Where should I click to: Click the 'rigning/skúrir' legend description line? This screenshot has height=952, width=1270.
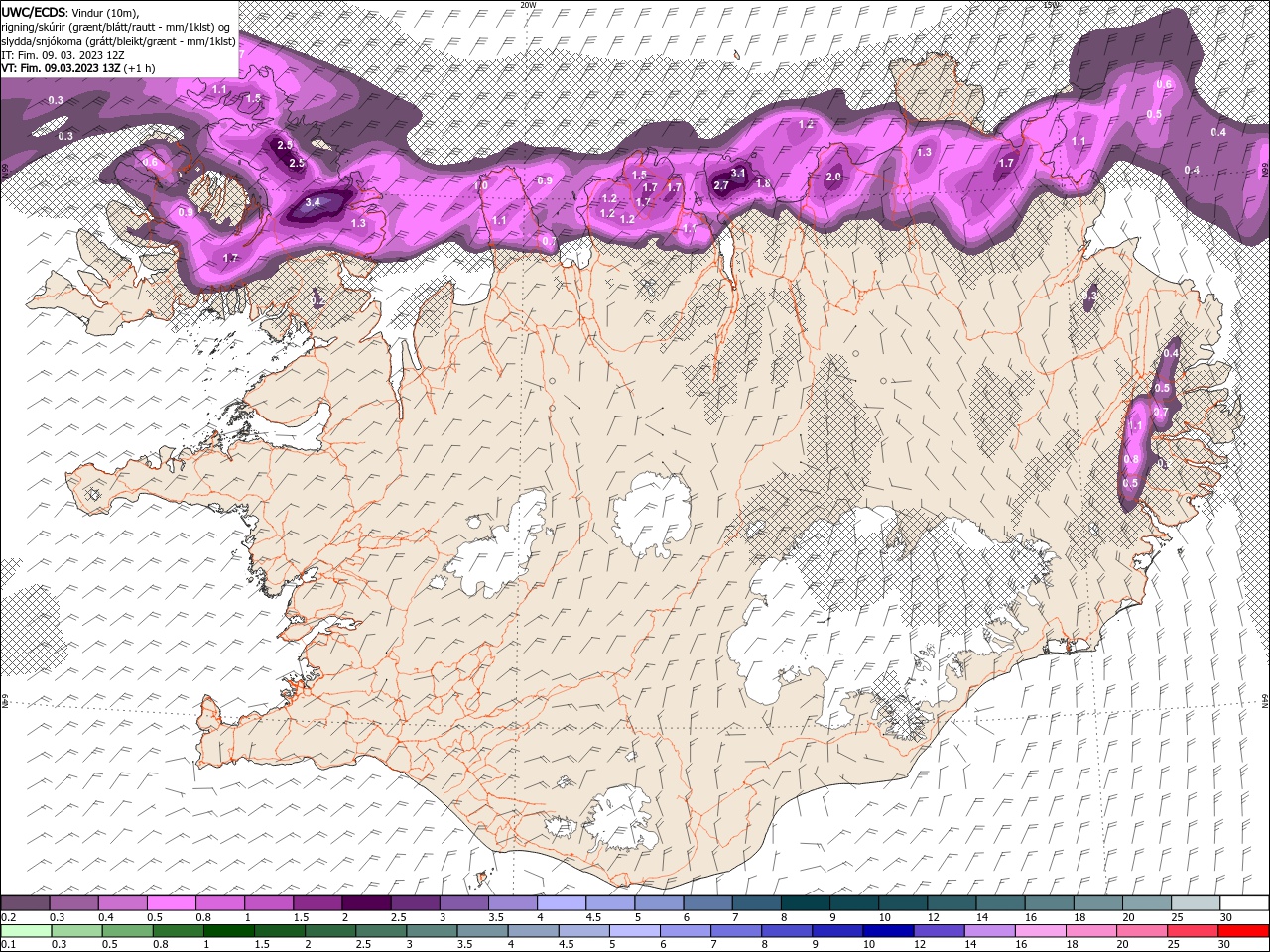(x=116, y=26)
